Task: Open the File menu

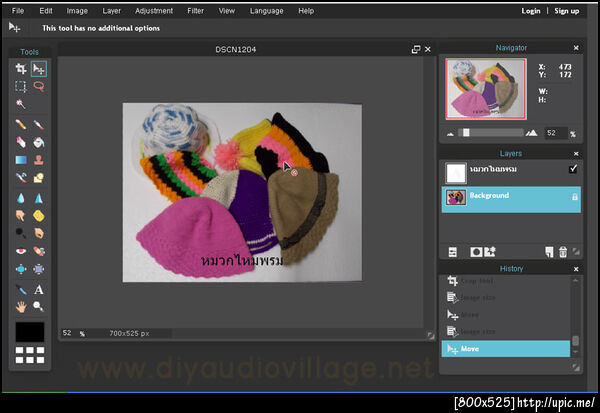Action: pos(18,11)
